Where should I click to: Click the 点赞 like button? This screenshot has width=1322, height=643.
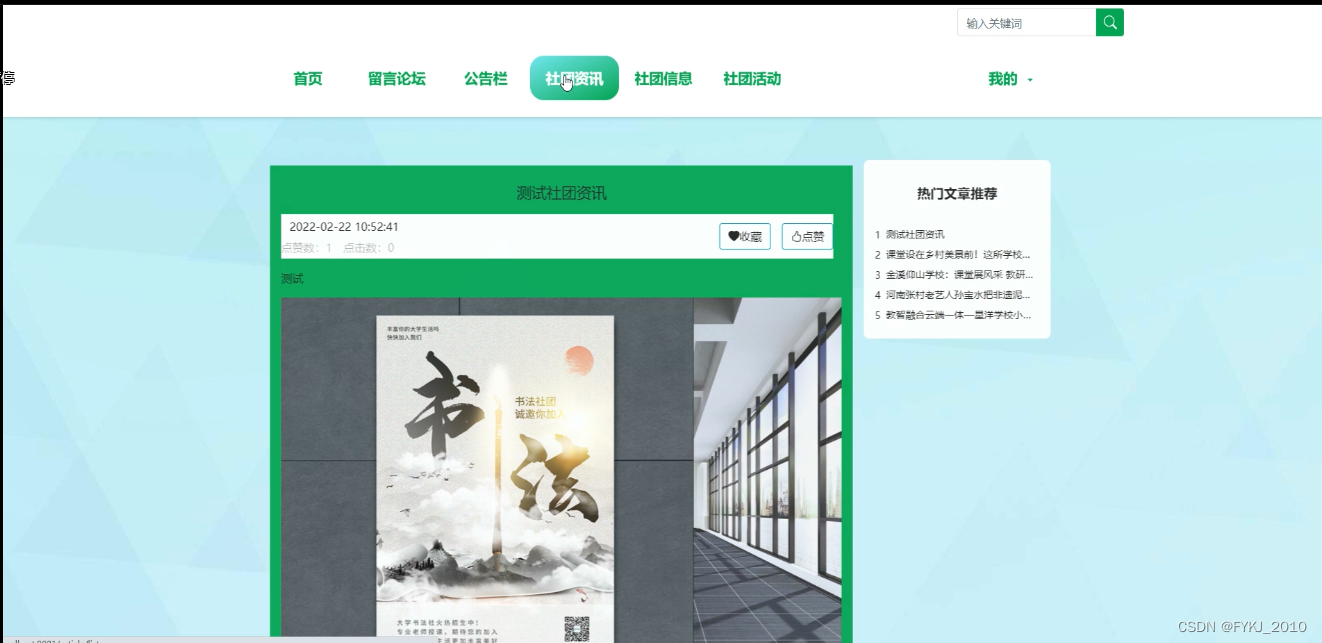807,237
